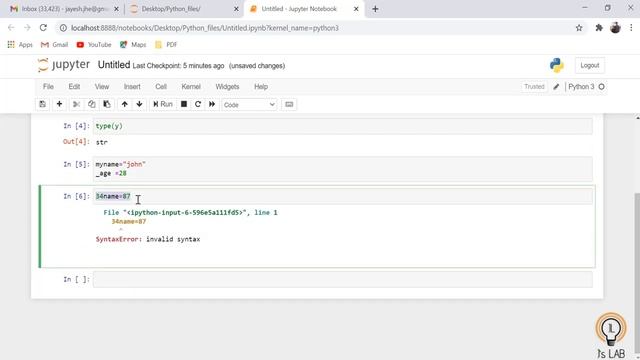Click in cell In [4] type(y)
This screenshot has height=360, width=640.
click(x=342, y=126)
